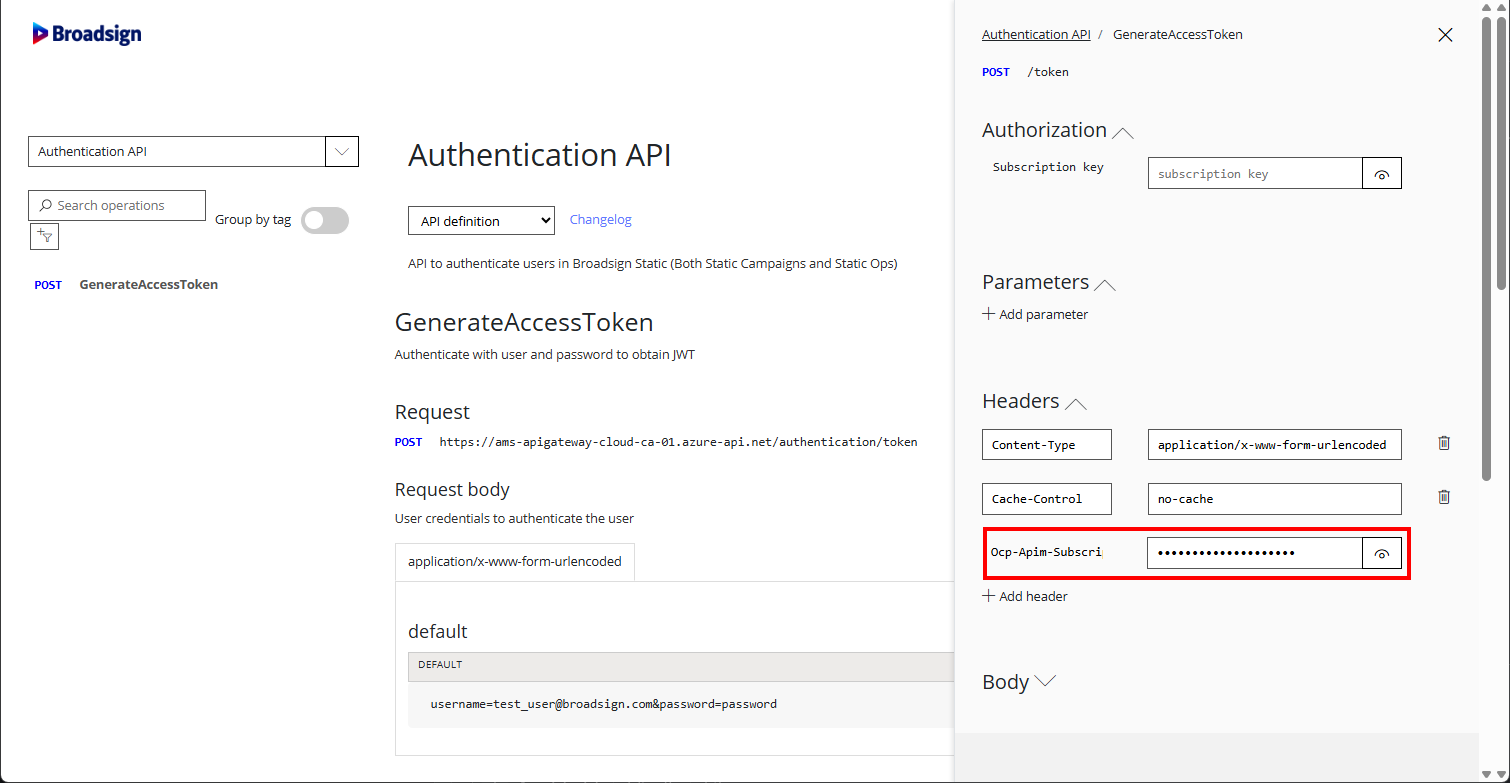This screenshot has width=1510, height=783.
Task: Click the console panel vertical scrollbar
Action: [x=1486, y=250]
